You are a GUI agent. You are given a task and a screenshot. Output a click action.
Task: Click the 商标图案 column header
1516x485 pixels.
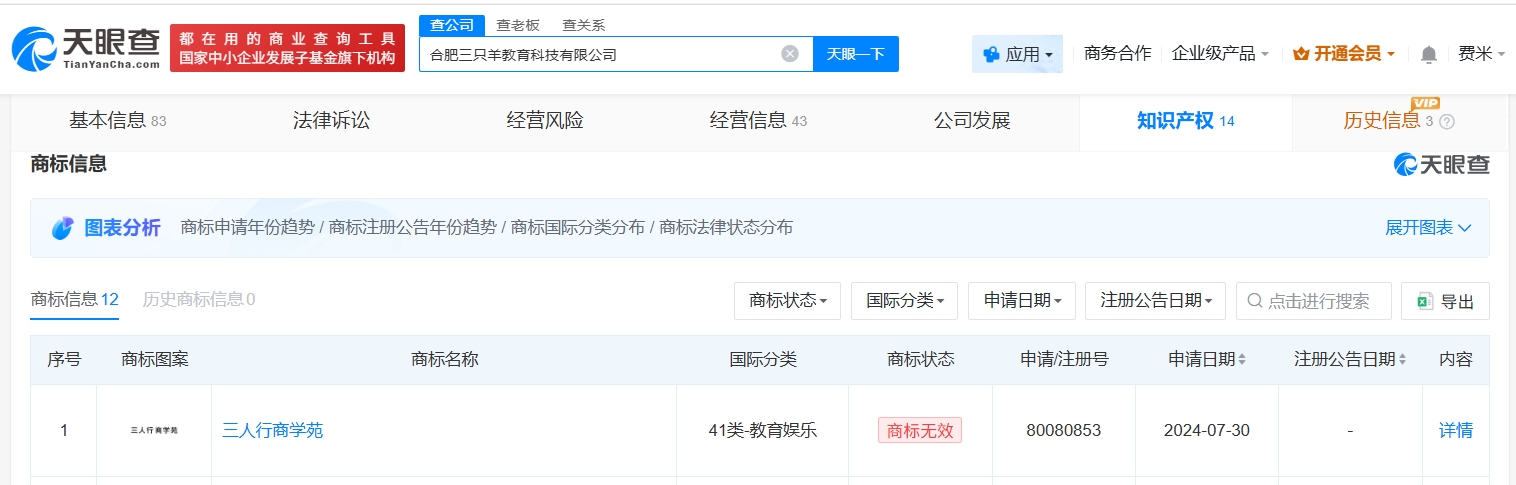point(154,360)
